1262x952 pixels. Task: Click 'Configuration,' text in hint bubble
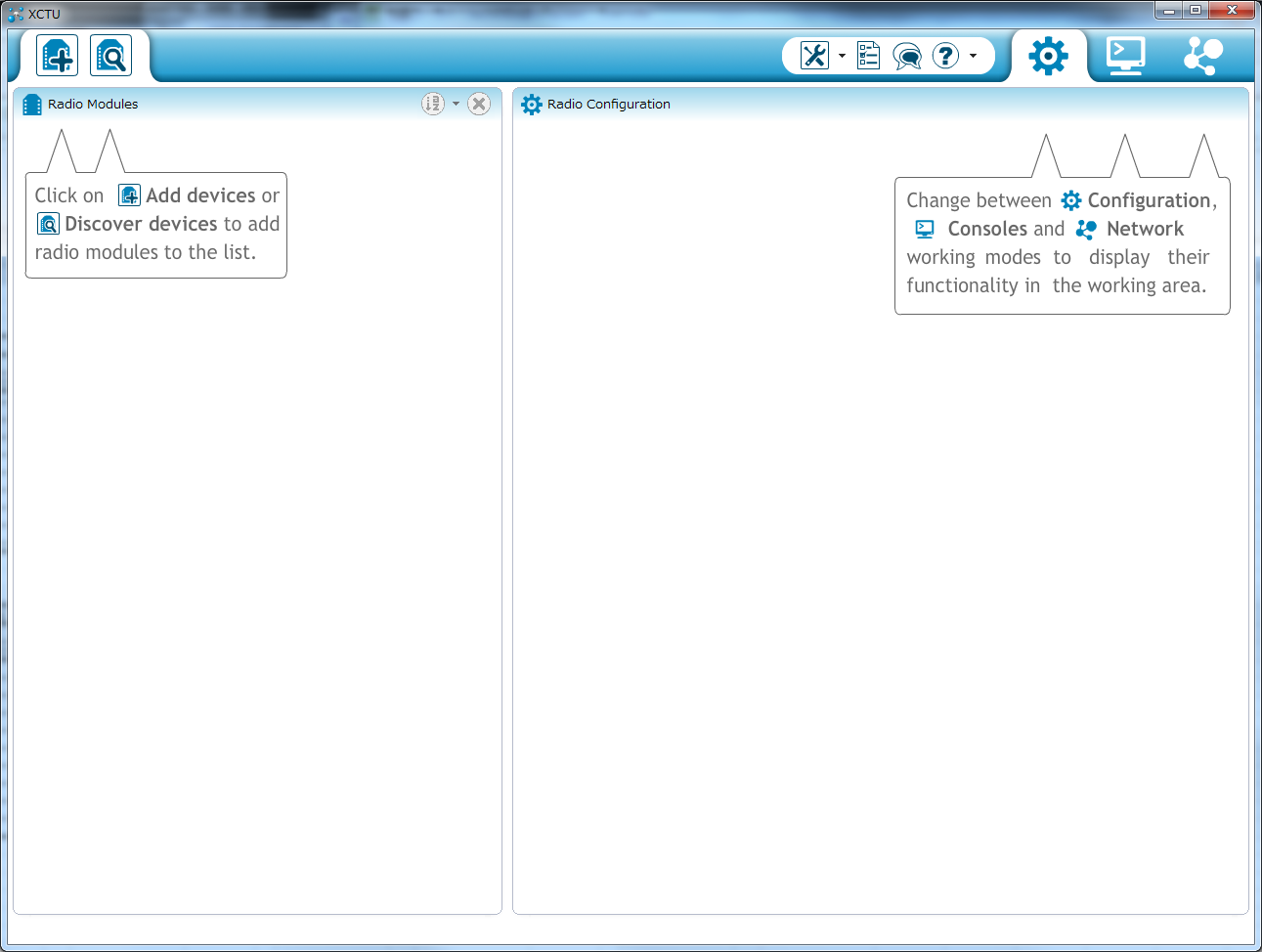coord(1153,200)
